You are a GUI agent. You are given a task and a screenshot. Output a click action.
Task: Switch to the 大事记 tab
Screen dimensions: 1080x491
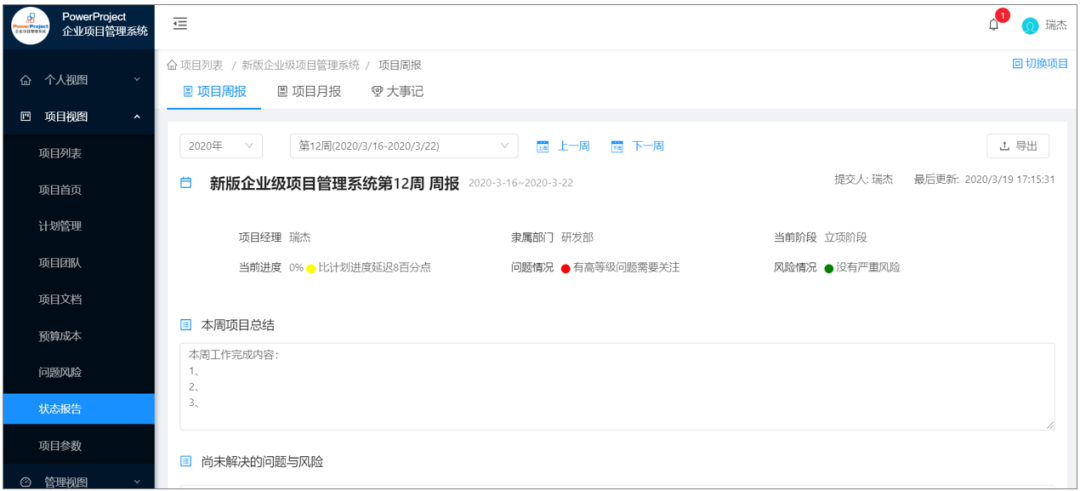(397, 91)
